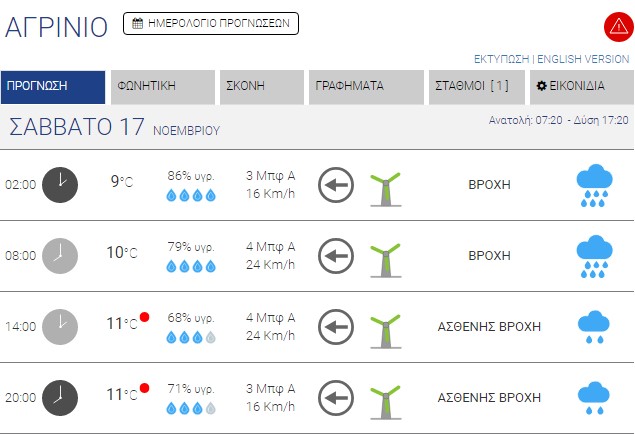The width and height of the screenshot is (635, 434).
Task: Click the 02:00 row wind direction arrow
Action: [336, 185]
